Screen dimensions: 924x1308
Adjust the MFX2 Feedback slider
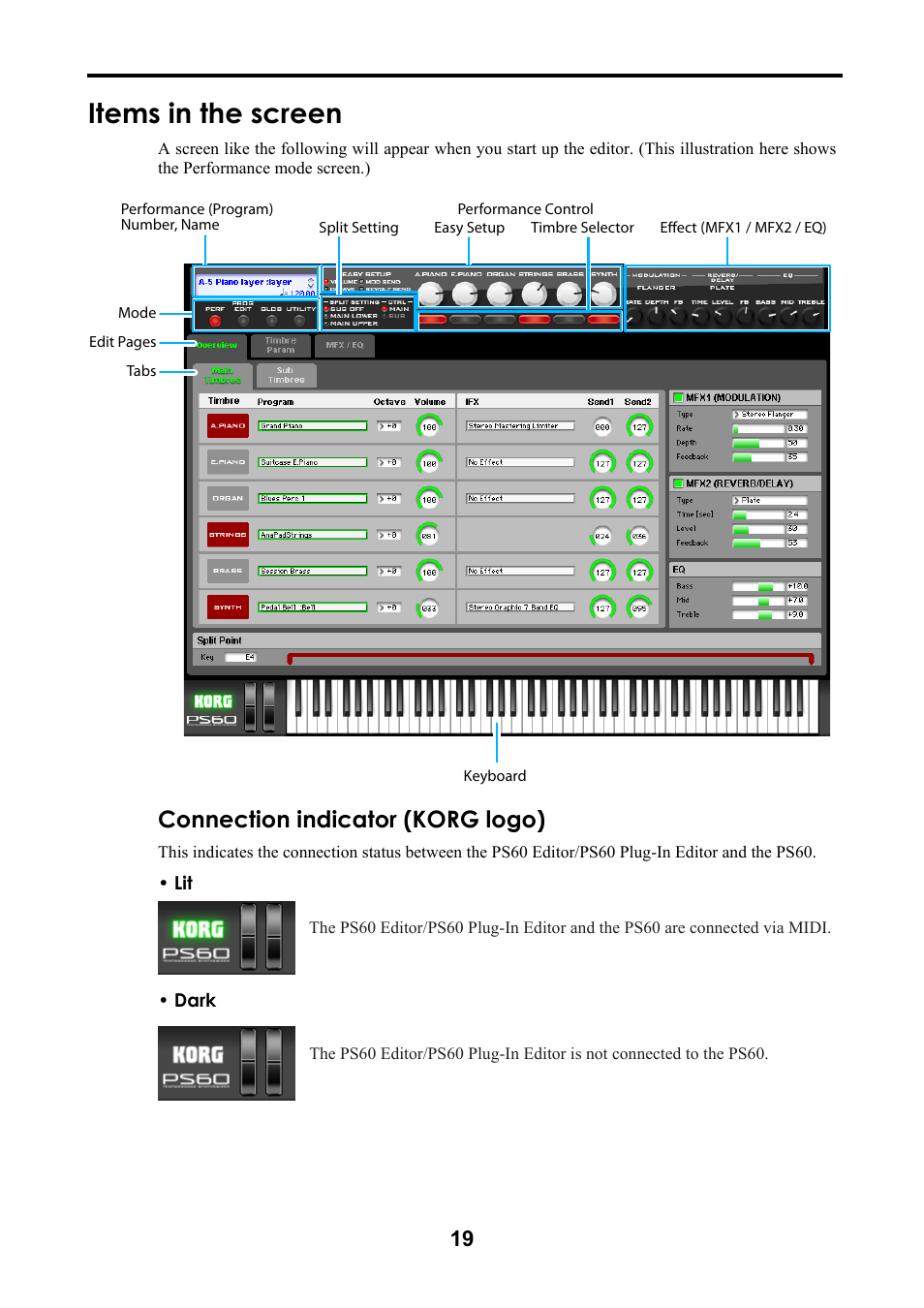click(757, 544)
